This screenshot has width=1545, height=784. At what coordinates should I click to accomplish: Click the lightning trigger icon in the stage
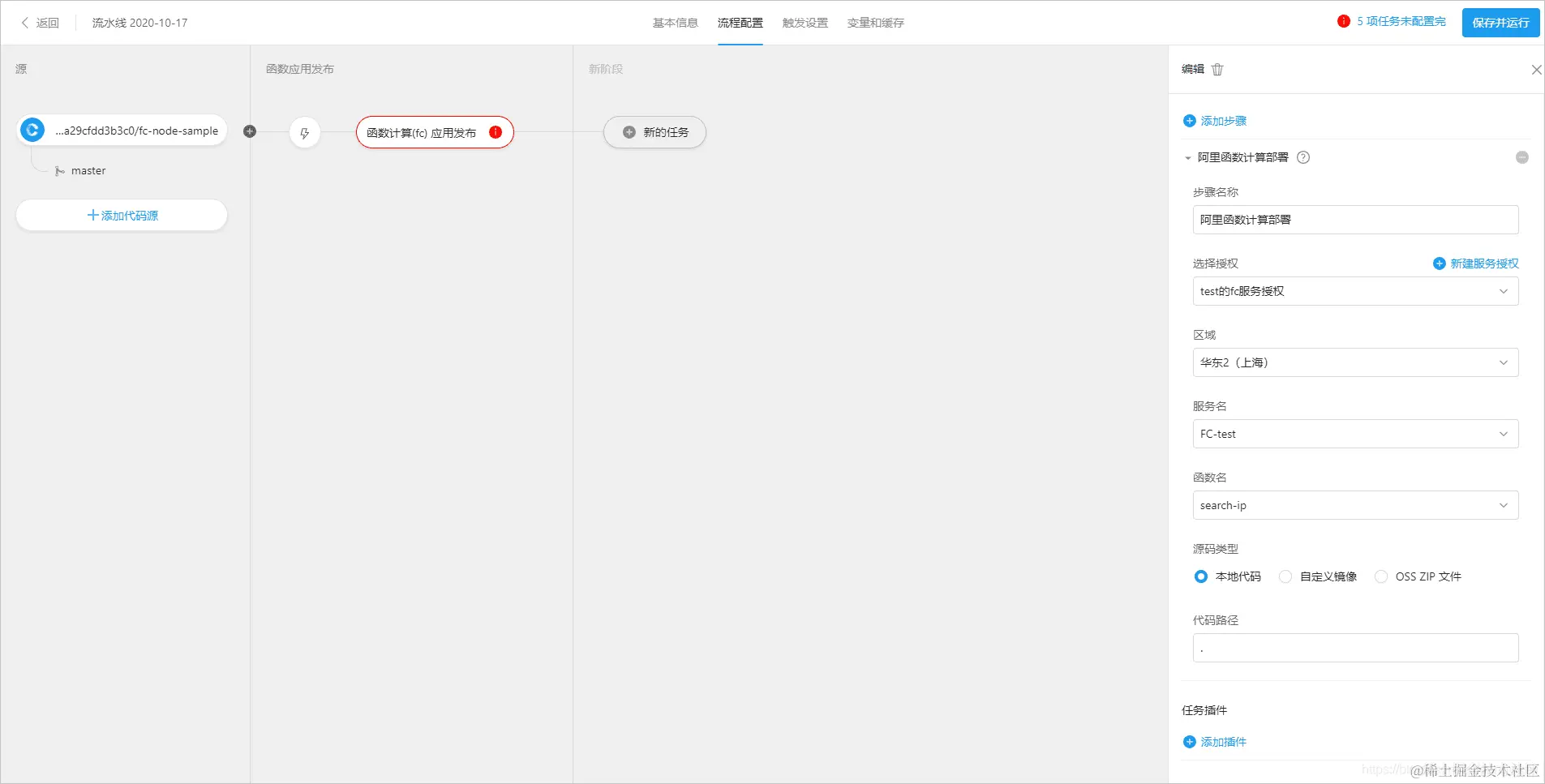[305, 133]
